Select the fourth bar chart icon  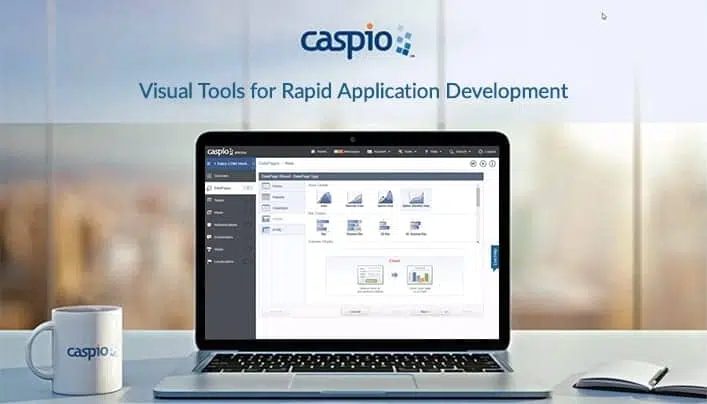point(416,227)
